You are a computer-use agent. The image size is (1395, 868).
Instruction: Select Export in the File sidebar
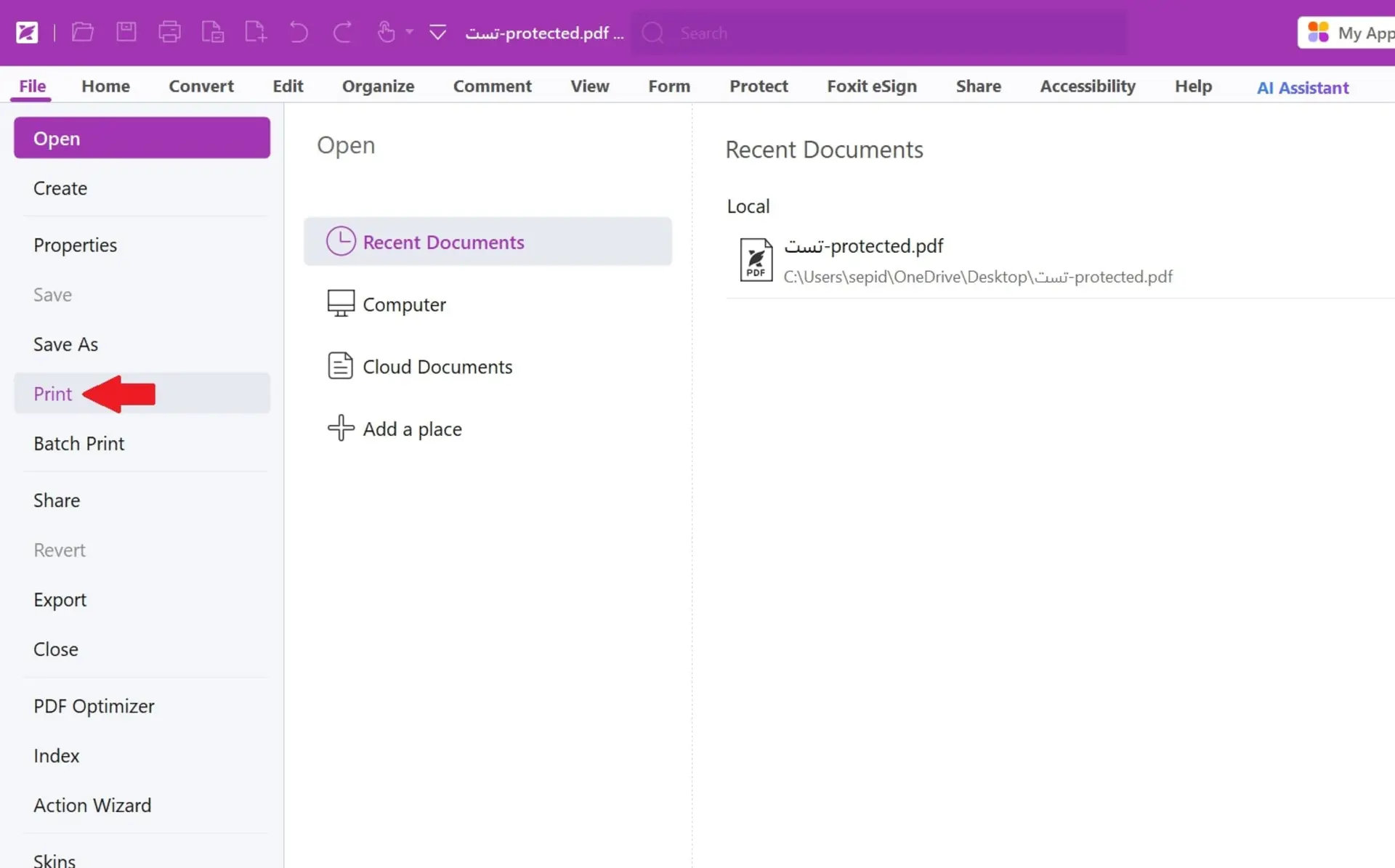point(142,599)
